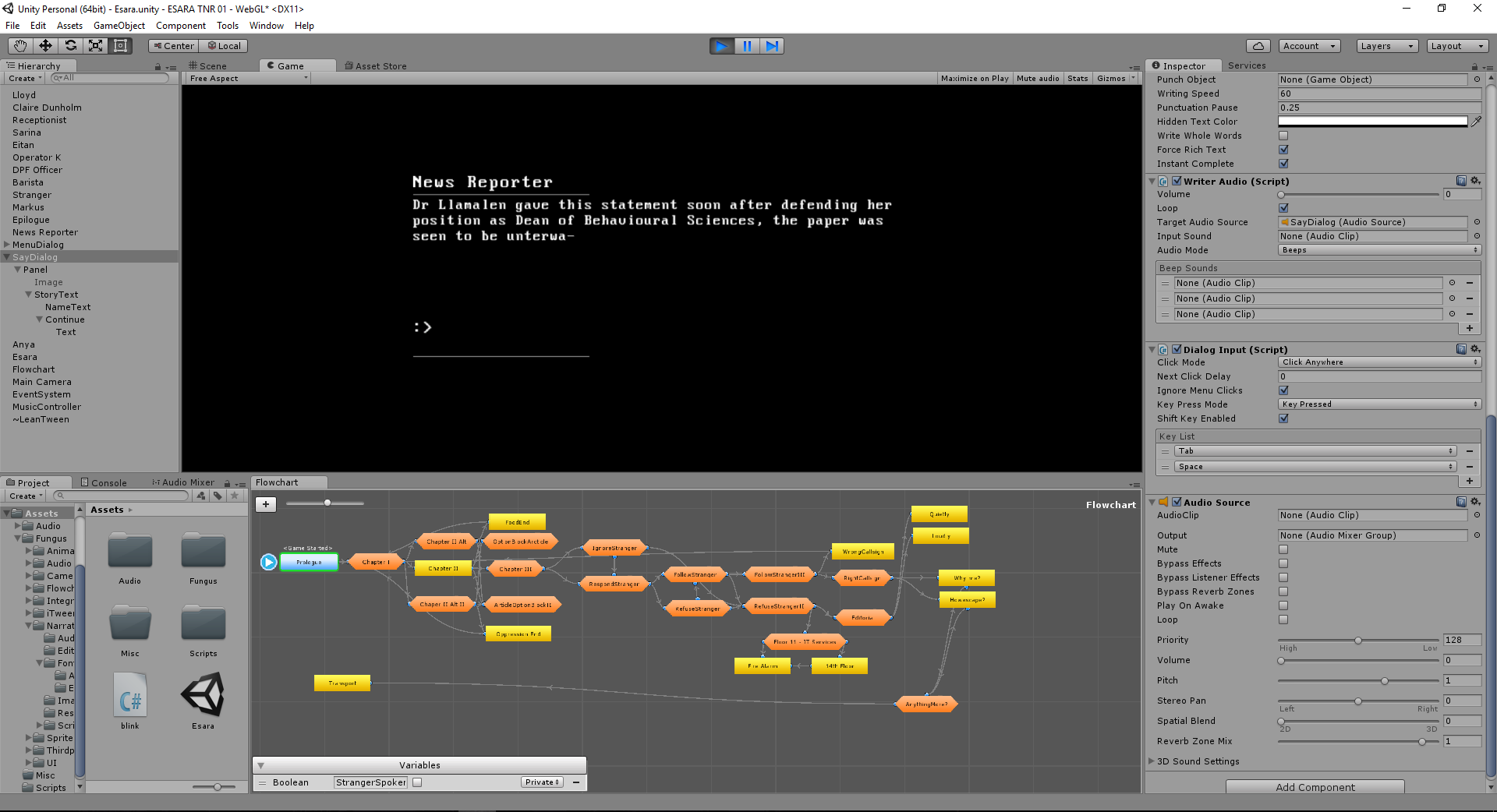This screenshot has width=1497, height=812.
Task: Open Click Mode dropdown
Action: [1379, 362]
